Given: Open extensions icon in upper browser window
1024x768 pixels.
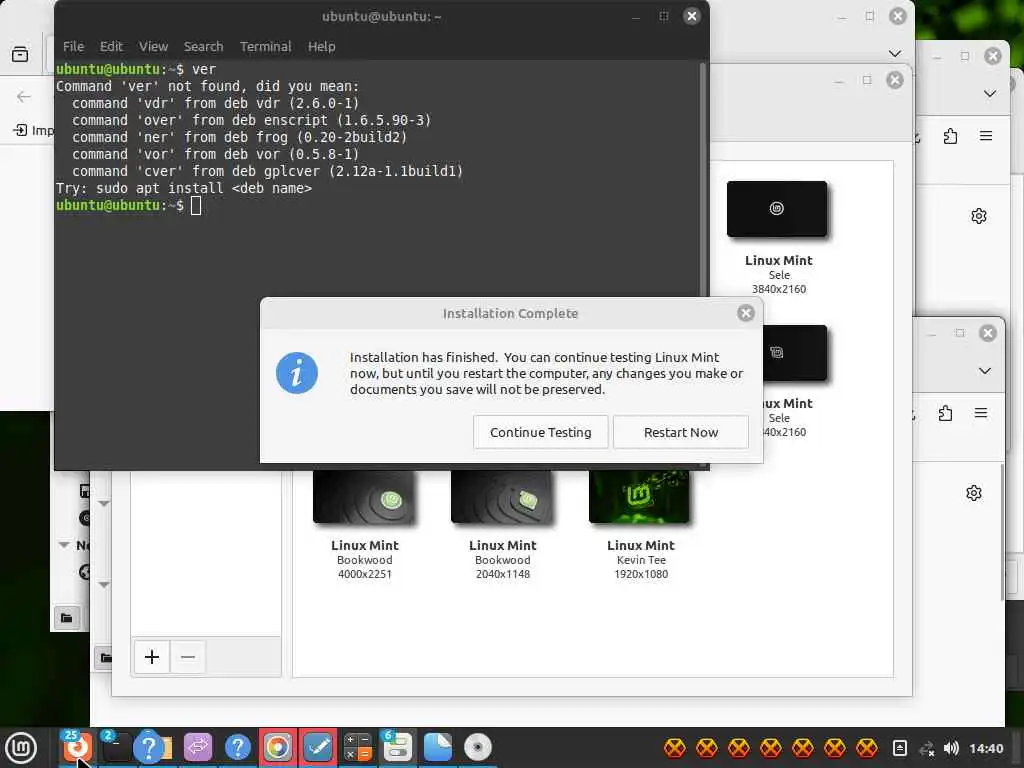Looking at the screenshot, I should [950, 136].
